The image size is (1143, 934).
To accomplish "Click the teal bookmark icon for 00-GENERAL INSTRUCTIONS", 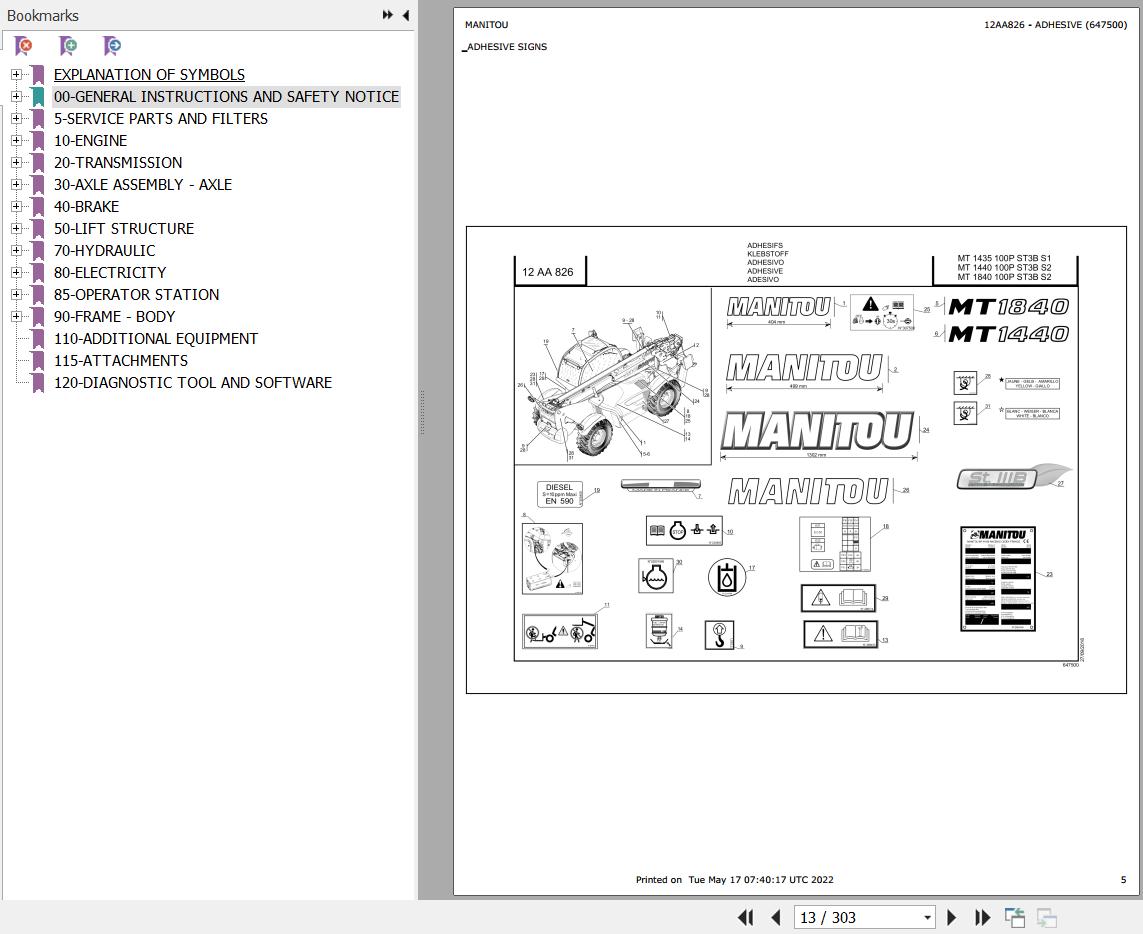I will 38,97.
